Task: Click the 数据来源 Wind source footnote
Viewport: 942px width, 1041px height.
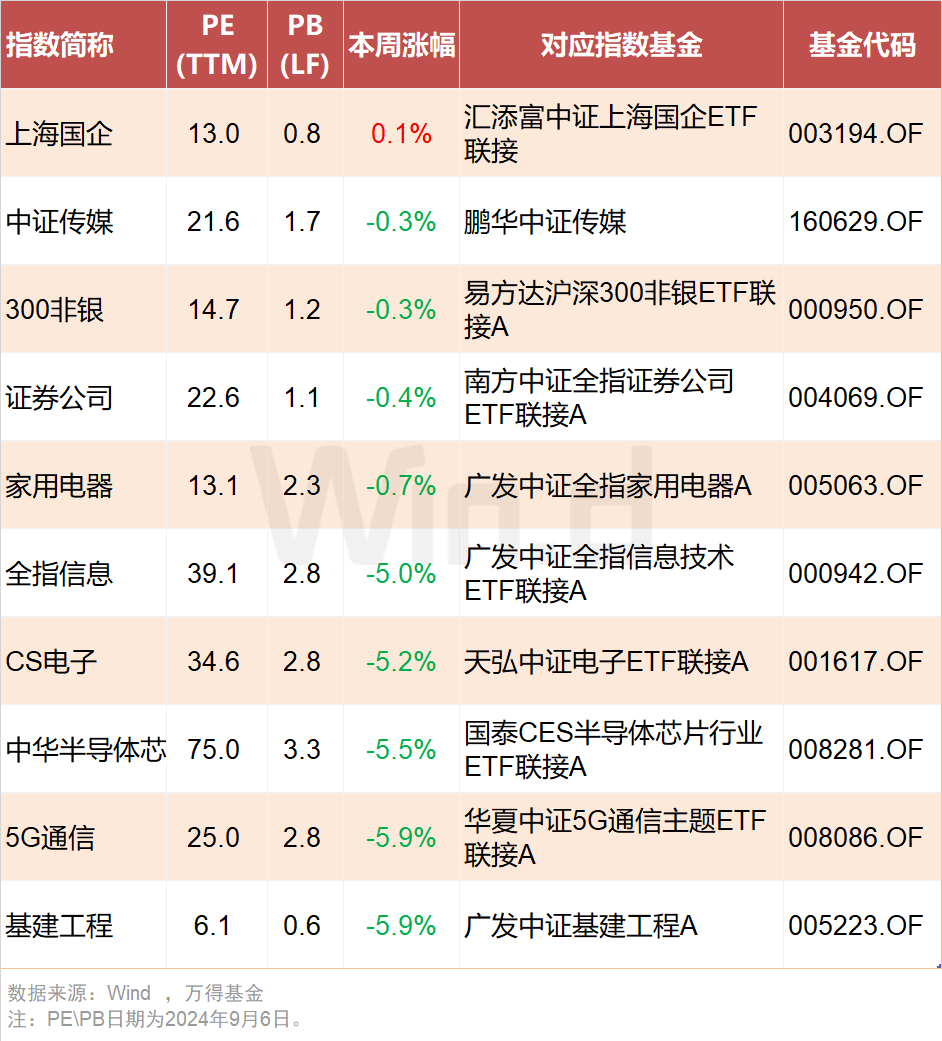Action: point(135,993)
